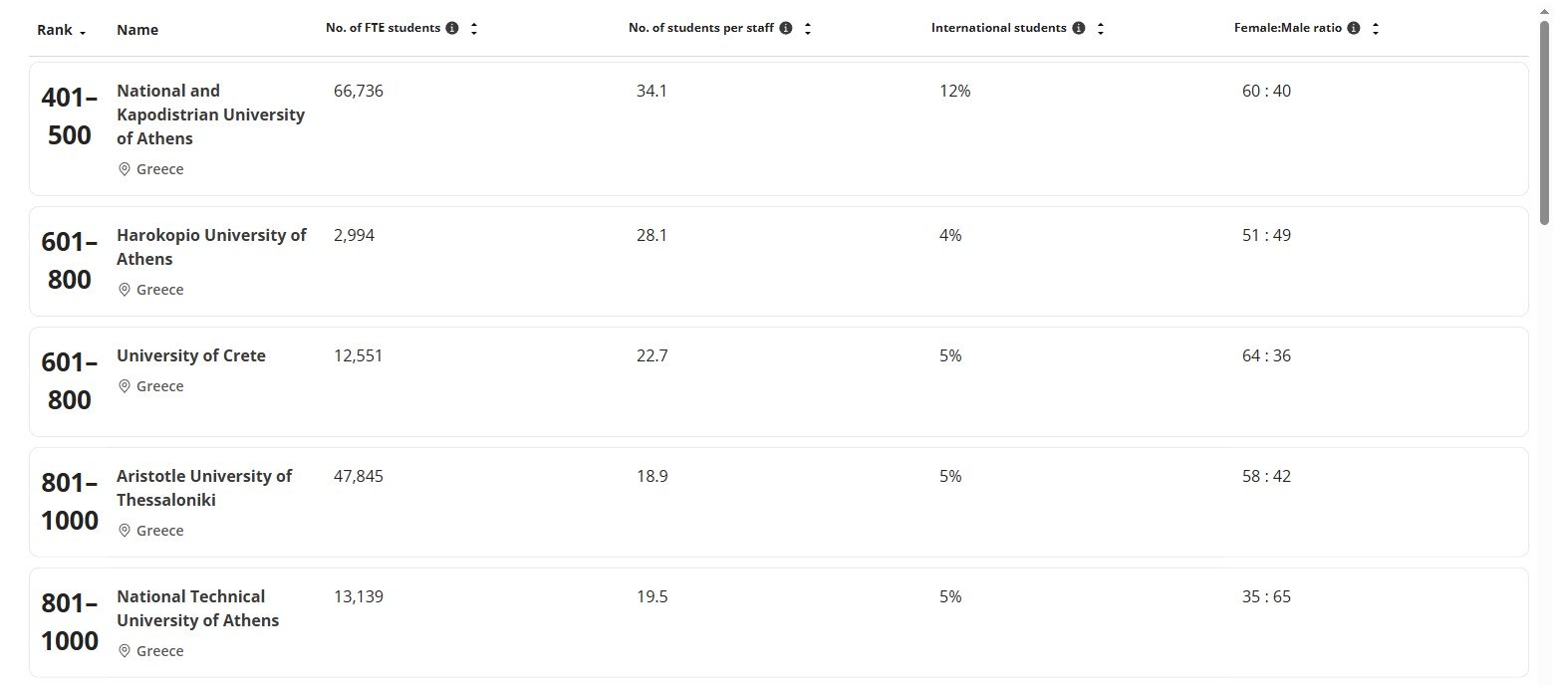
Task: Open National and Kapodistrian University of Athens
Action: tap(210, 114)
